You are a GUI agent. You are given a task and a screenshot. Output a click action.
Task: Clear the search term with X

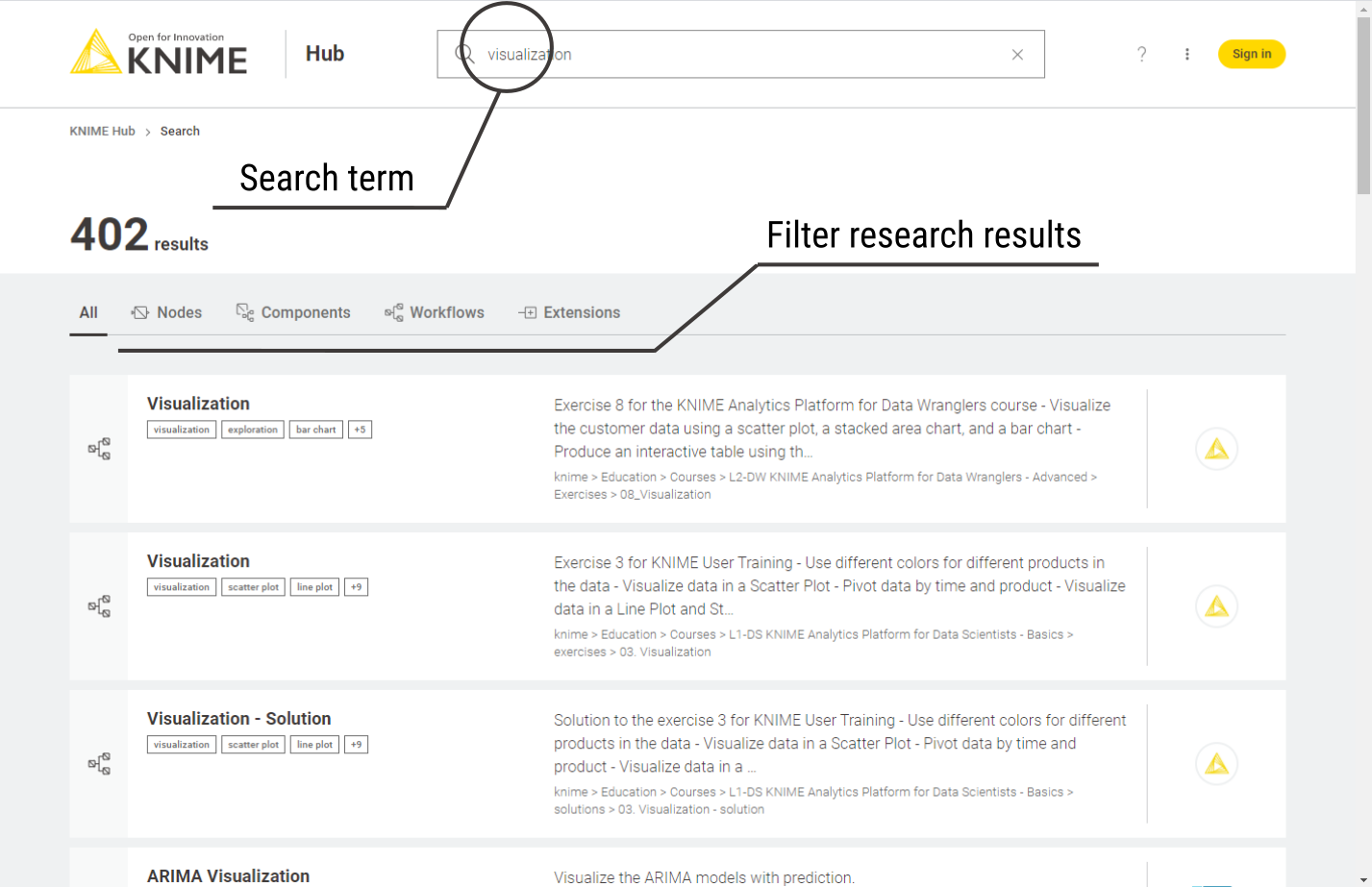tap(1017, 55)
